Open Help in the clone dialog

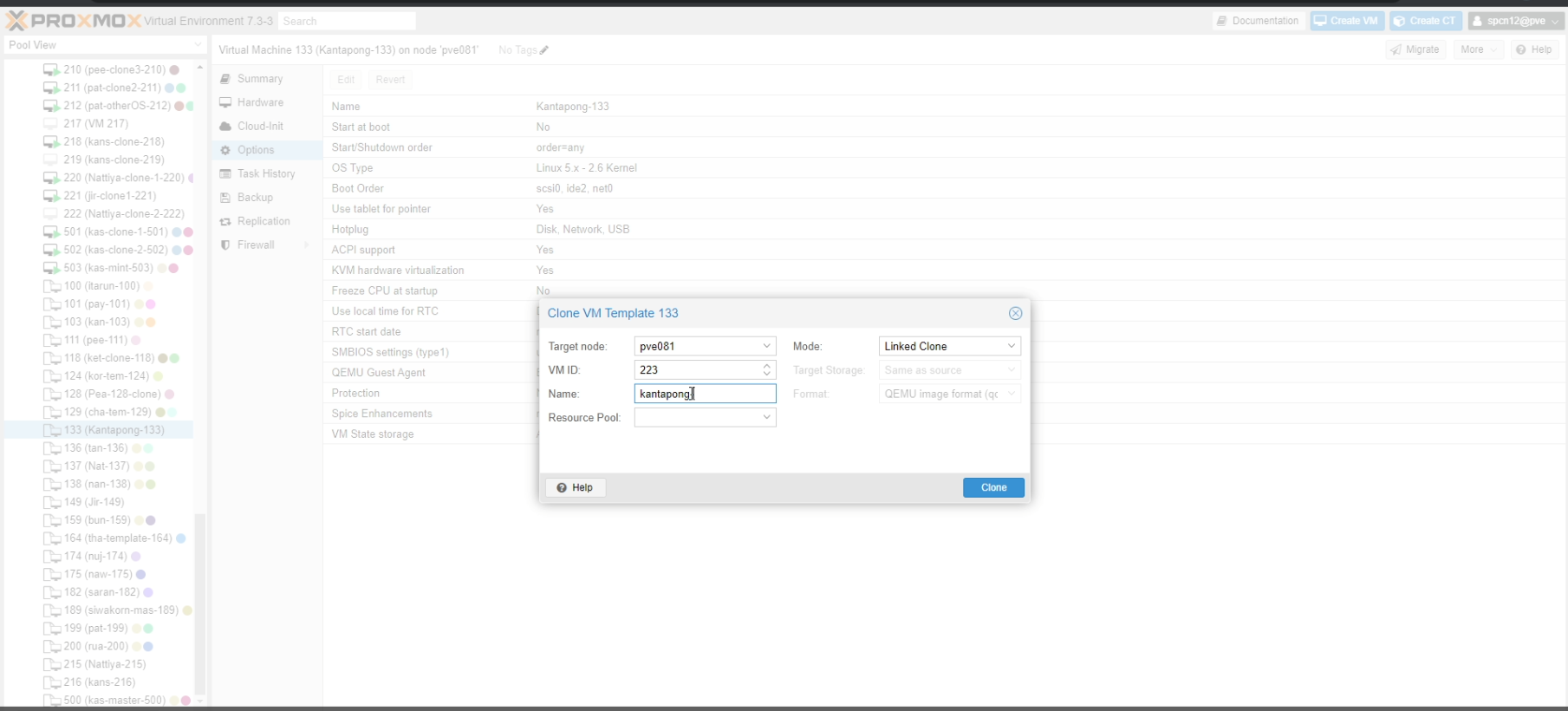(x=575, y=487)
